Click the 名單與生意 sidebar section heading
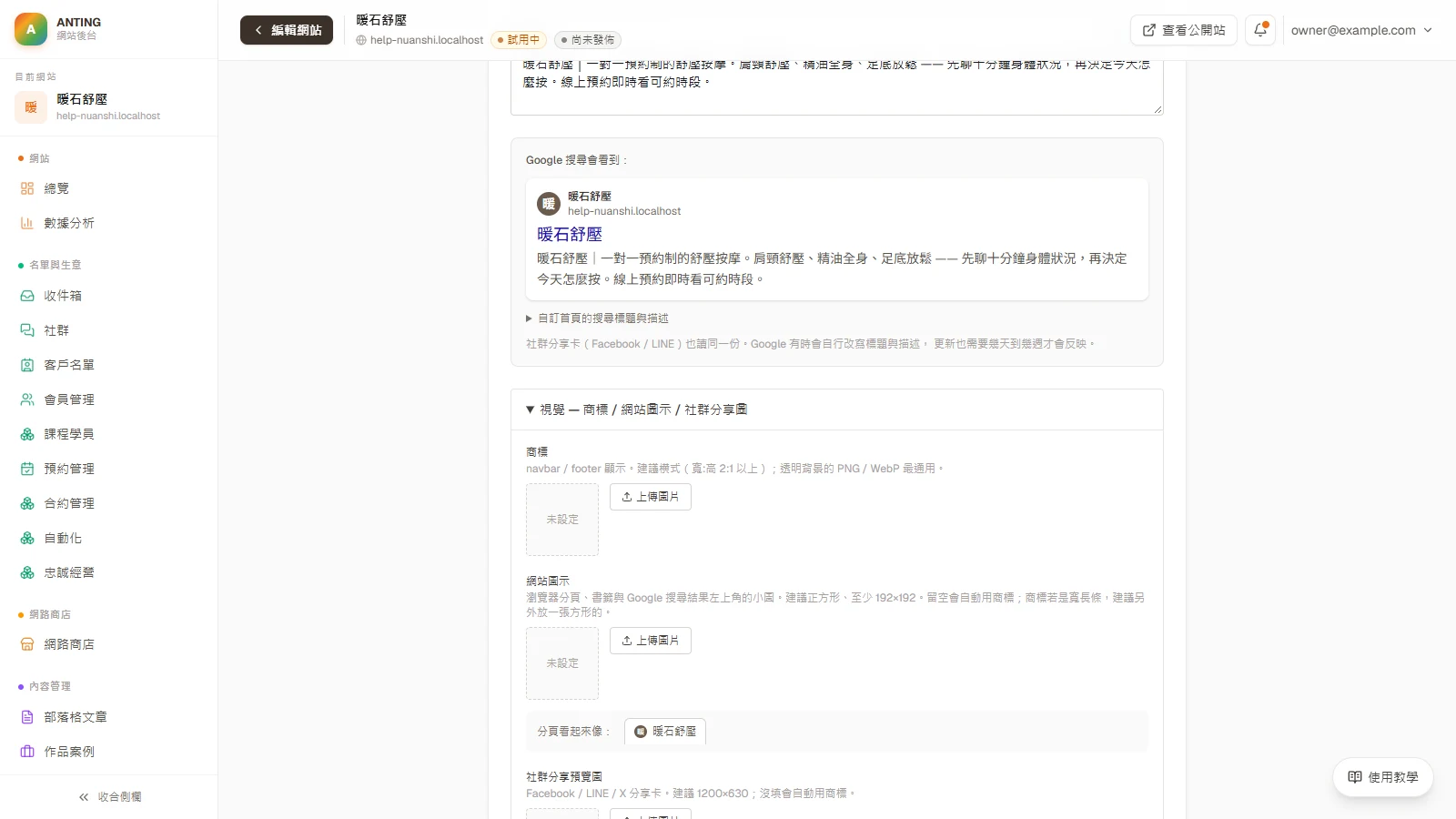 pyautogui.click(x=55, y=265)
